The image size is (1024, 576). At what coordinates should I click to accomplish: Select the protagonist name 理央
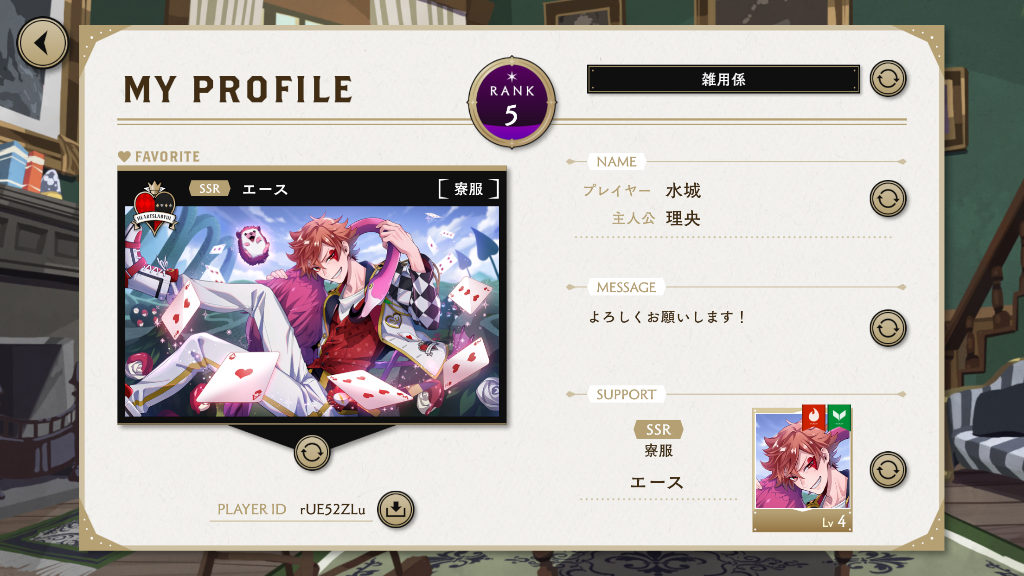click(683, 218)
